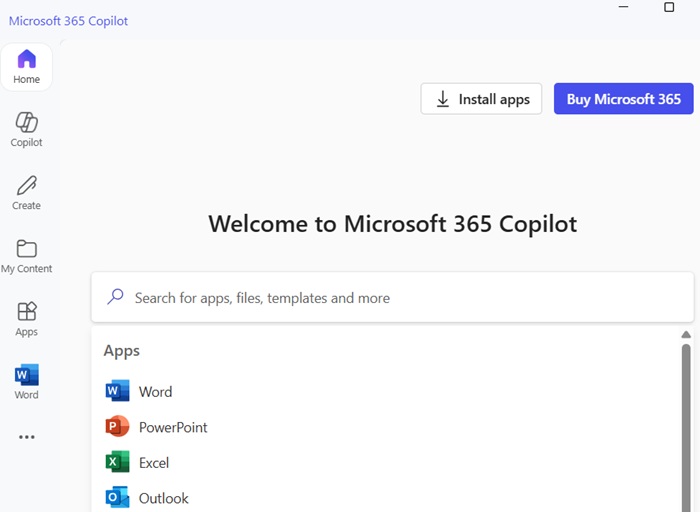Show more sidebar items via ellipsis

[26, 437]
